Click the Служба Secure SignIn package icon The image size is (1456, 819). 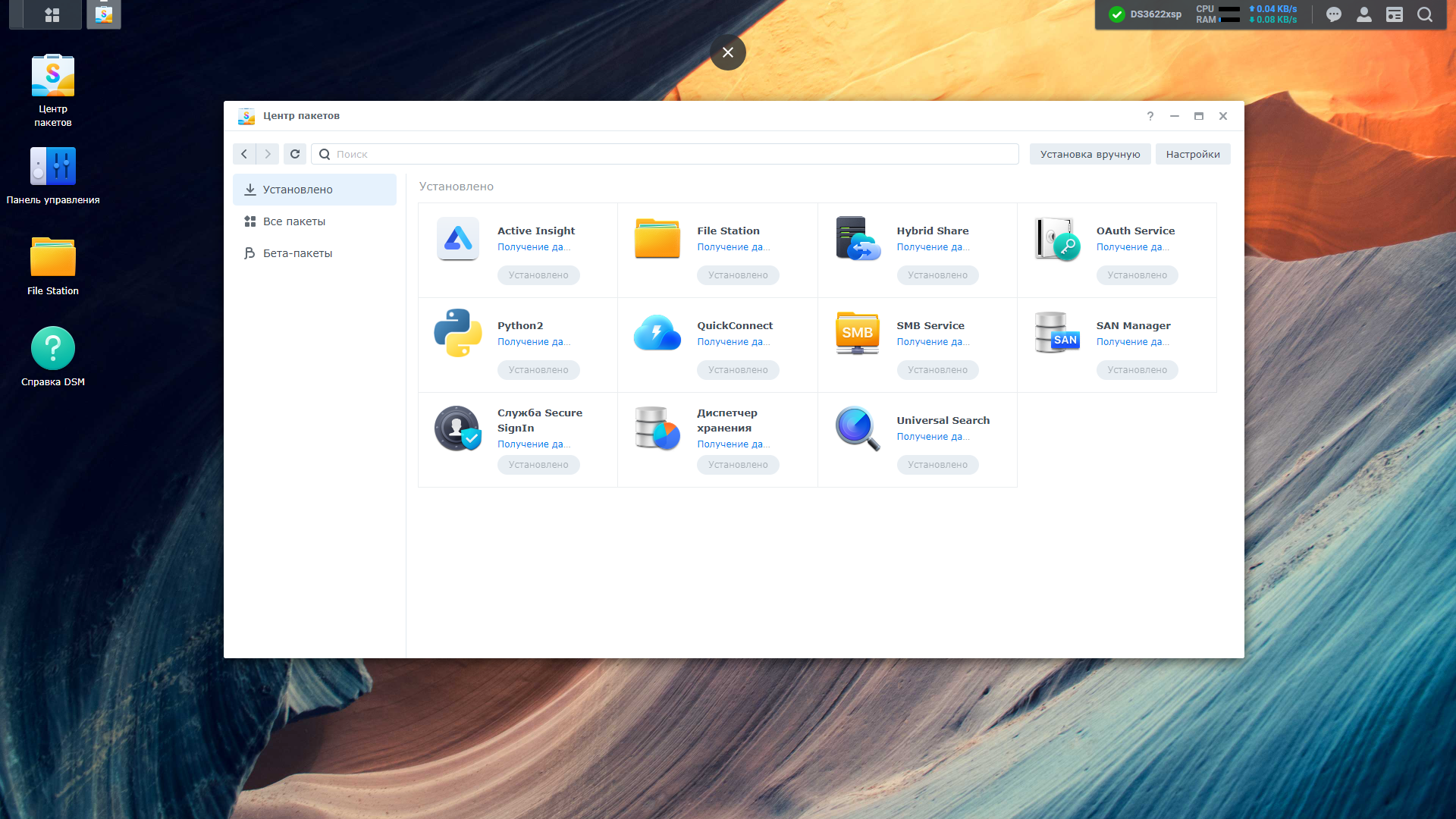coord(458,428)
